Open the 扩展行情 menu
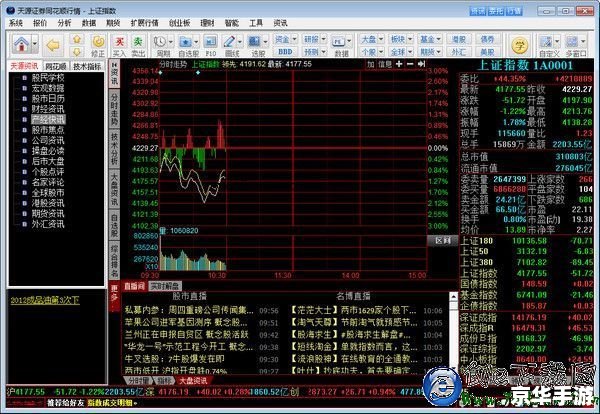This screenshot has height=414, width=600. [145, 23]
